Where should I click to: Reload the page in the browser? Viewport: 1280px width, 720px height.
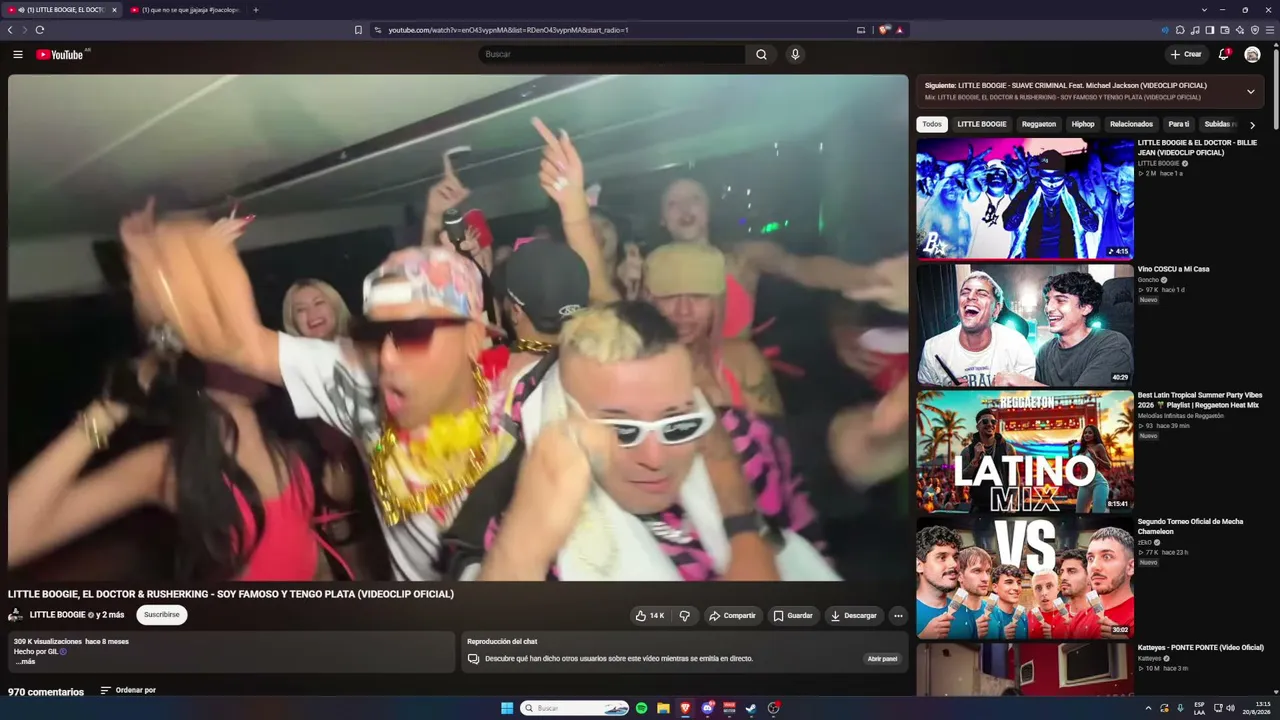[40, 30]
